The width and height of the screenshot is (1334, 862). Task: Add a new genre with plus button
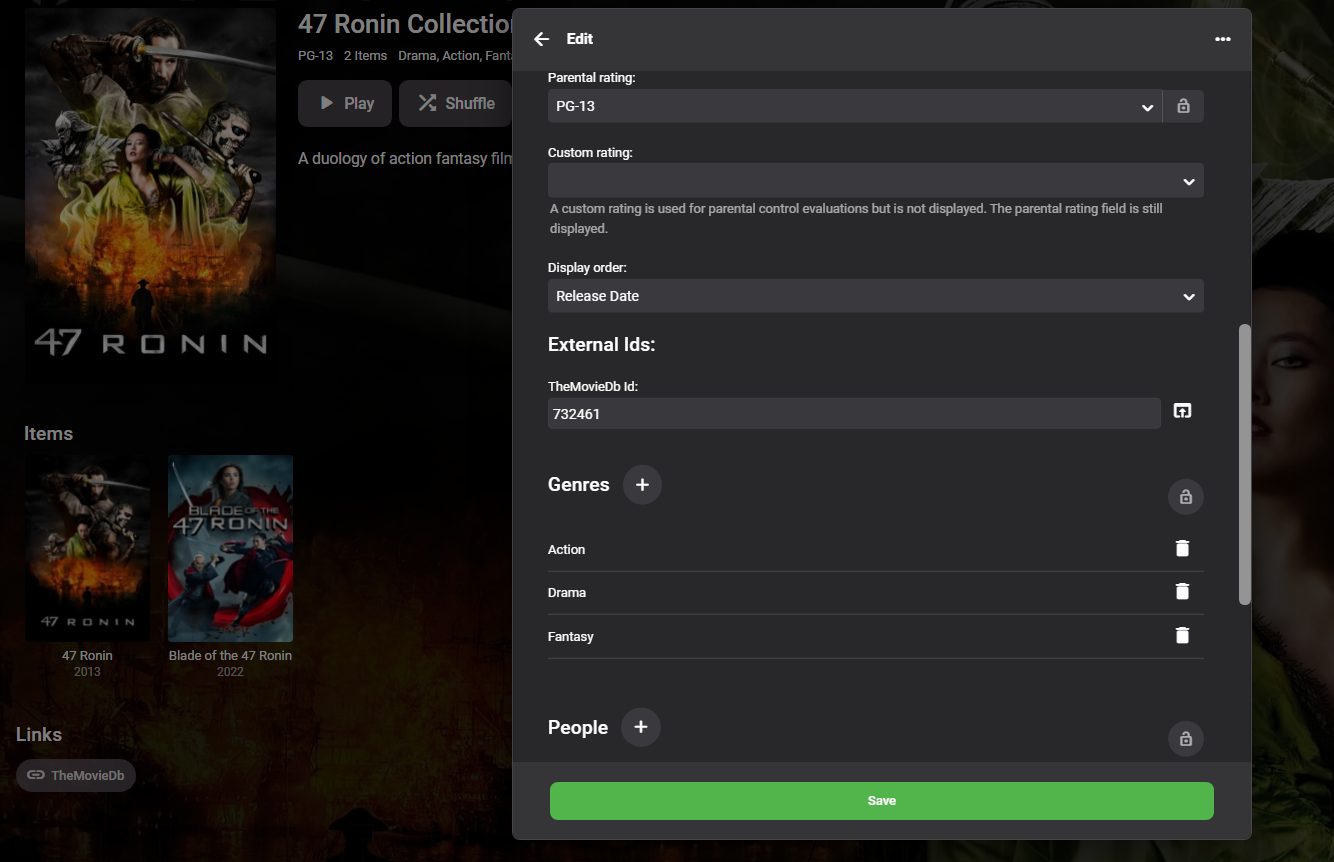pyautogui.click(x=642, y=485)
